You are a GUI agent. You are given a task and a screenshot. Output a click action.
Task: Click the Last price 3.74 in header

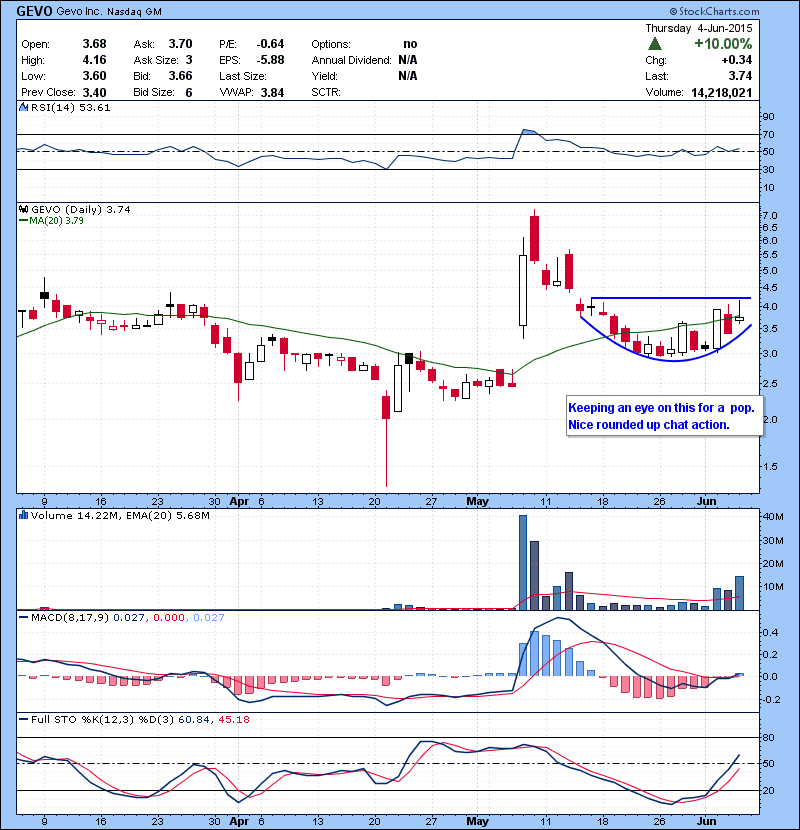pyautogui.click(x=740, y=76)
